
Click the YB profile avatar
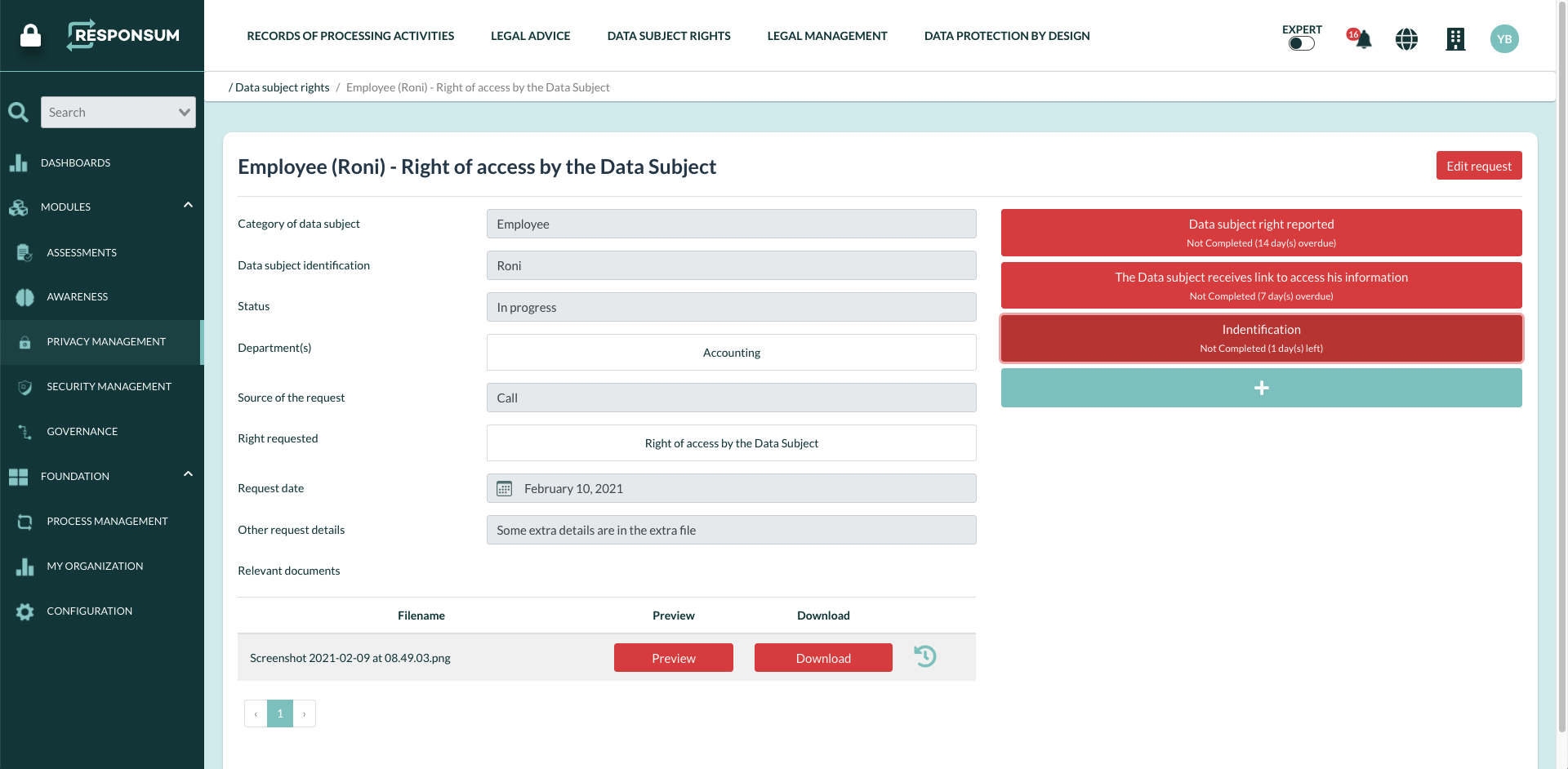(1505, 38)
